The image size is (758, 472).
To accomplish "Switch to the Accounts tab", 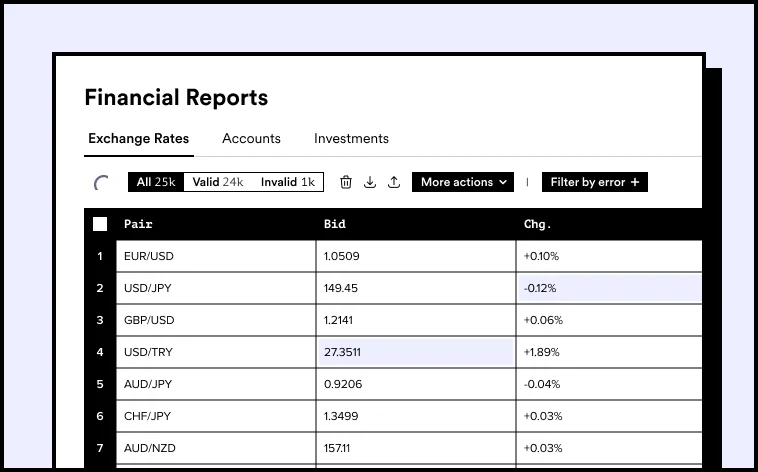I will 251,139.
